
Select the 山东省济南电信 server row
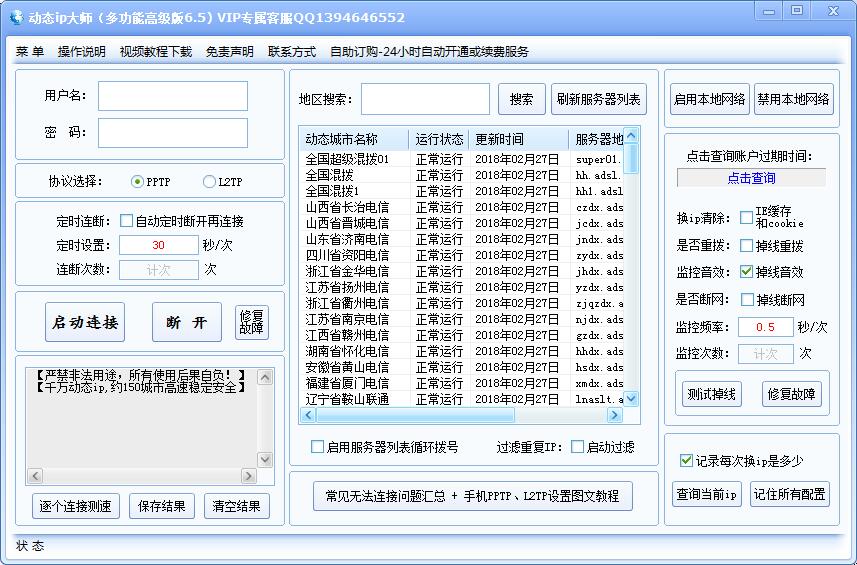click(x=462, y=239)
